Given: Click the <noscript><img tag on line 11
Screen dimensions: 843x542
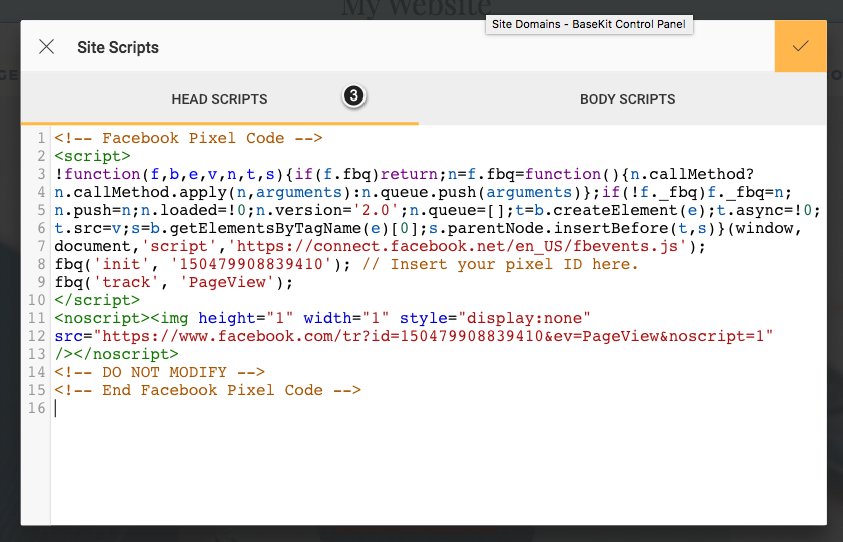Looking at the screenshot, I should [x=122, y=318].
